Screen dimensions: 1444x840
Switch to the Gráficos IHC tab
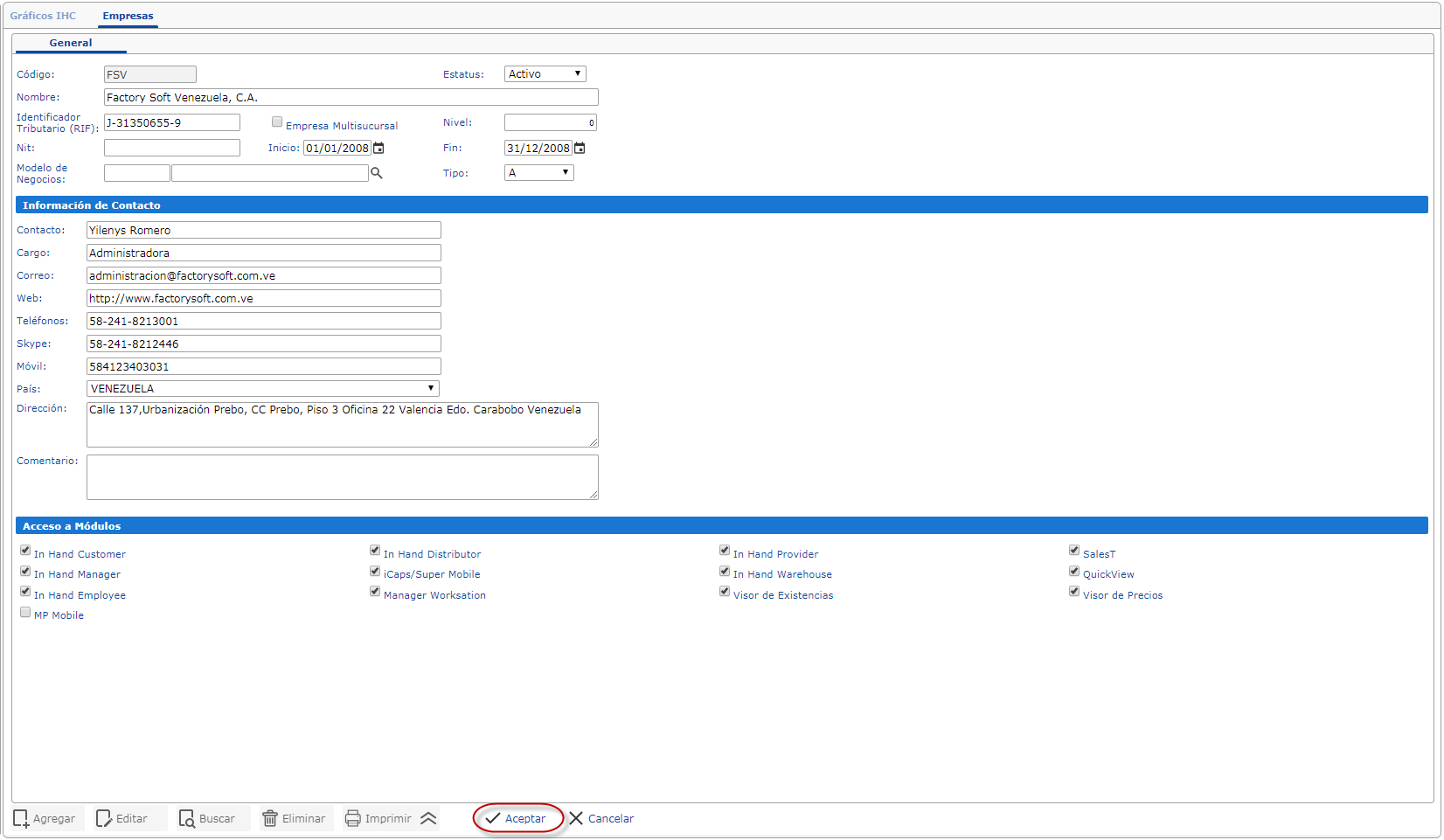pos(43,16)
